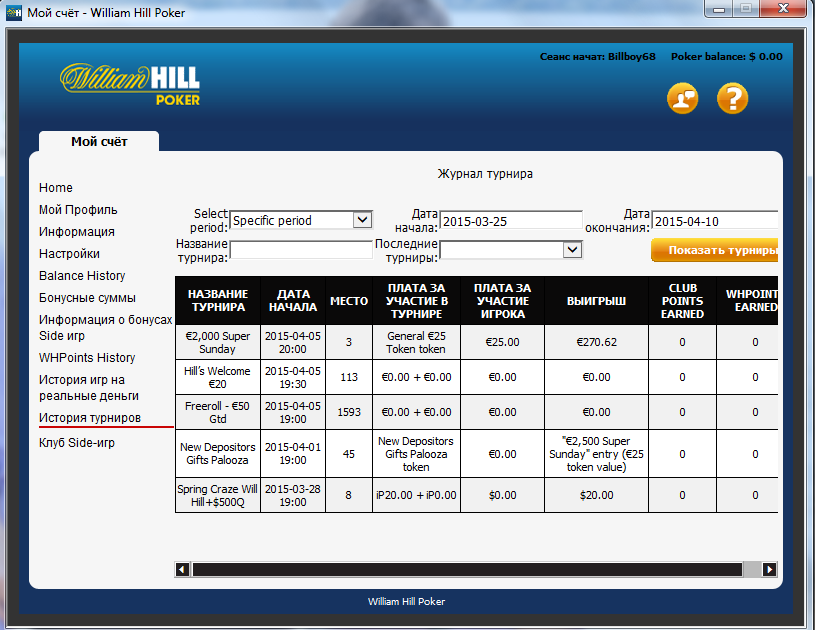Open the Информация sidebar item
The height and width of the screenshot is (630, 815).
(x=76, y=232)
